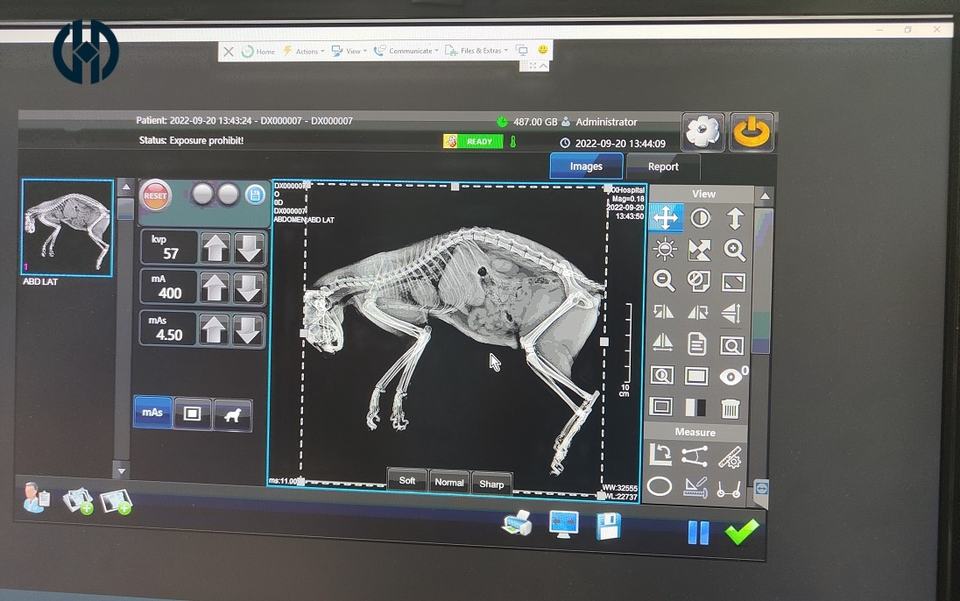Select the caliper distance measure tool
The width and height of the screenshot is (960, 601).
coord(729,489)
